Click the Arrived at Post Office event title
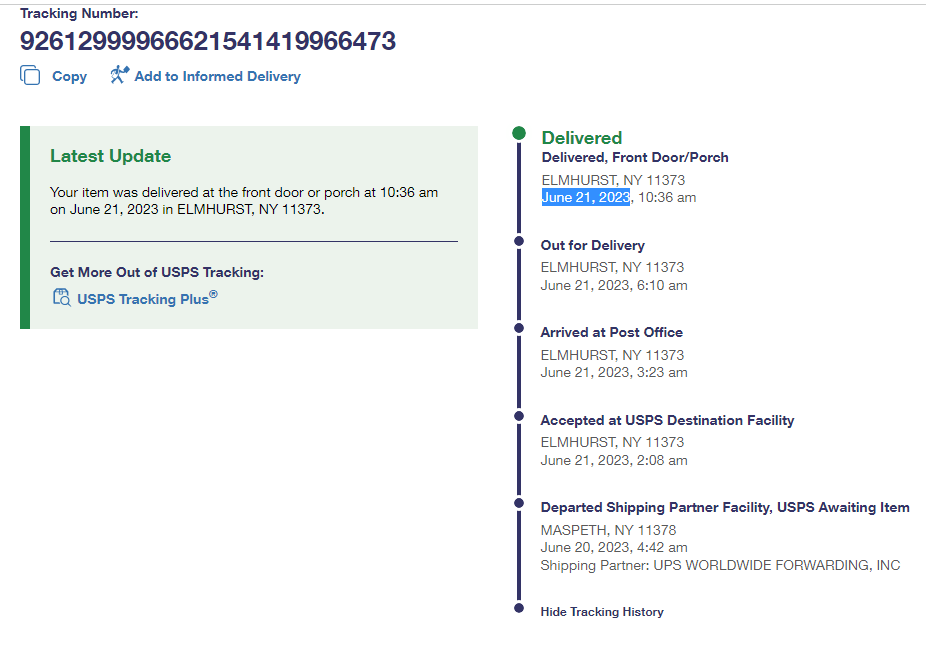The width and height of the screenshot is (926, 656). pyautogui.click(x=611, y=332)
